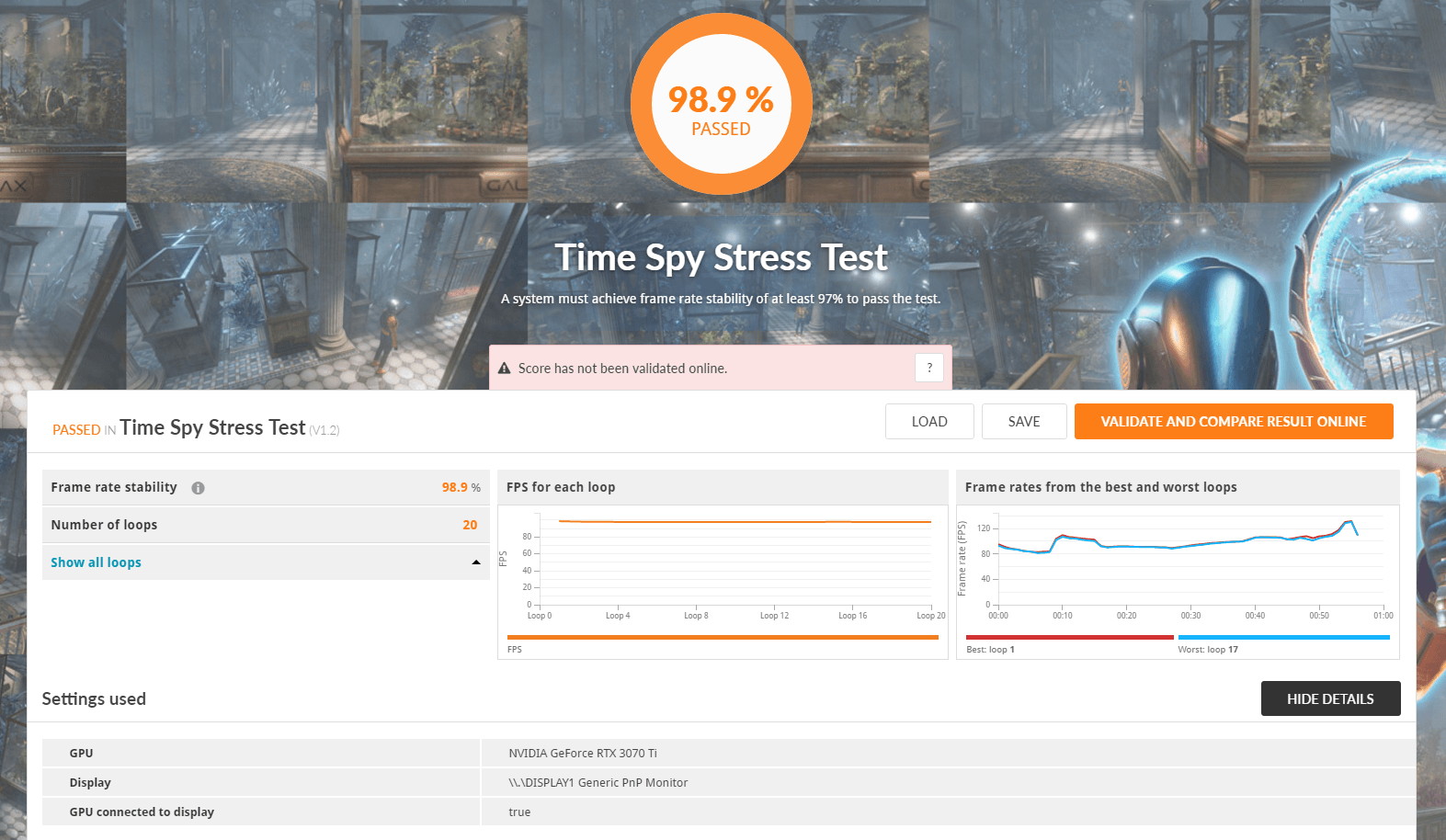Click the 97% pass requirement description text

point(721,299)
